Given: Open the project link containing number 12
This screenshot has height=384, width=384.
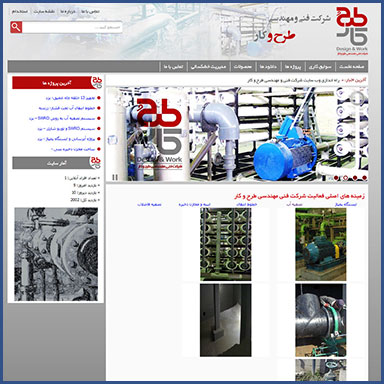Looking at the screenshot, I should [70, 98].
